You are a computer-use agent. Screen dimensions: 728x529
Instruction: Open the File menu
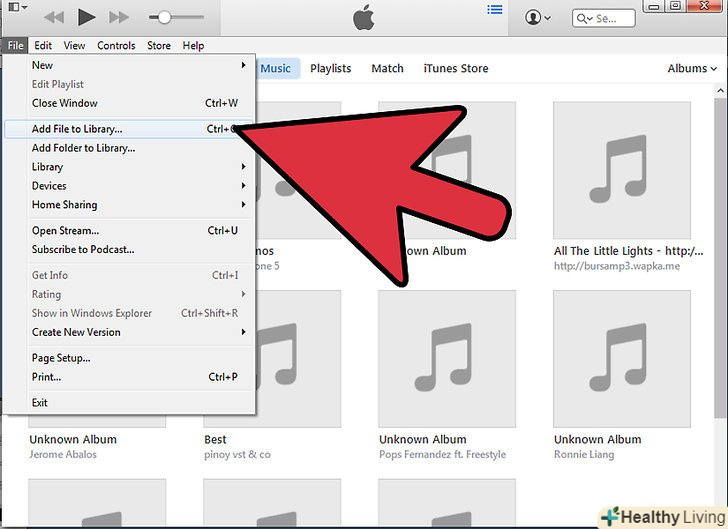15,46
